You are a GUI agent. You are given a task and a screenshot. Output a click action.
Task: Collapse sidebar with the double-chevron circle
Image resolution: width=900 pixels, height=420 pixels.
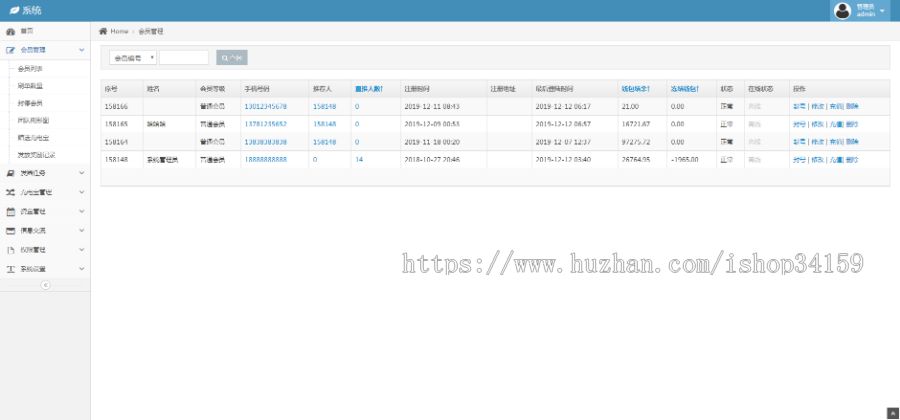pyautogui.click(x=45, y=285)
